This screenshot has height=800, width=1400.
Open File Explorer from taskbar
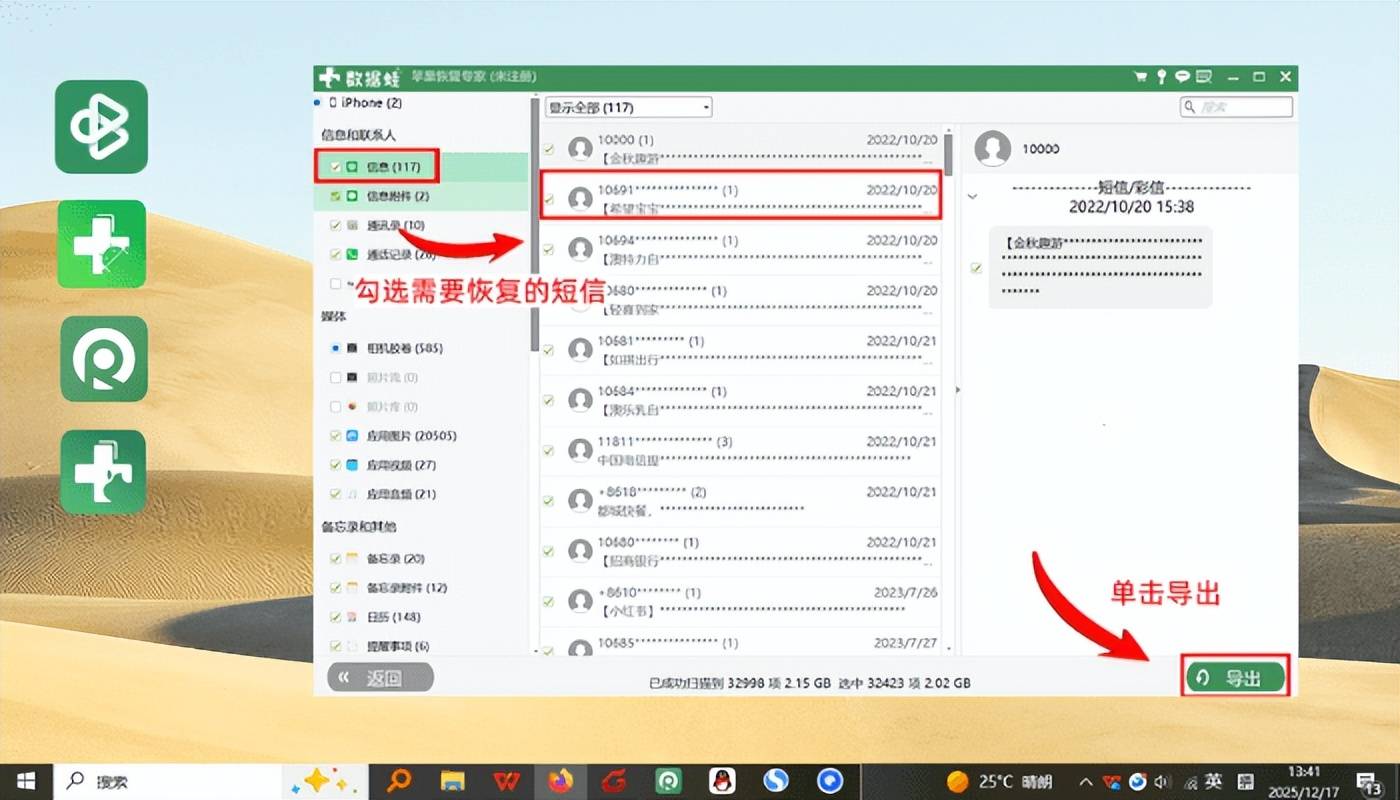click(x=453, y=781)
